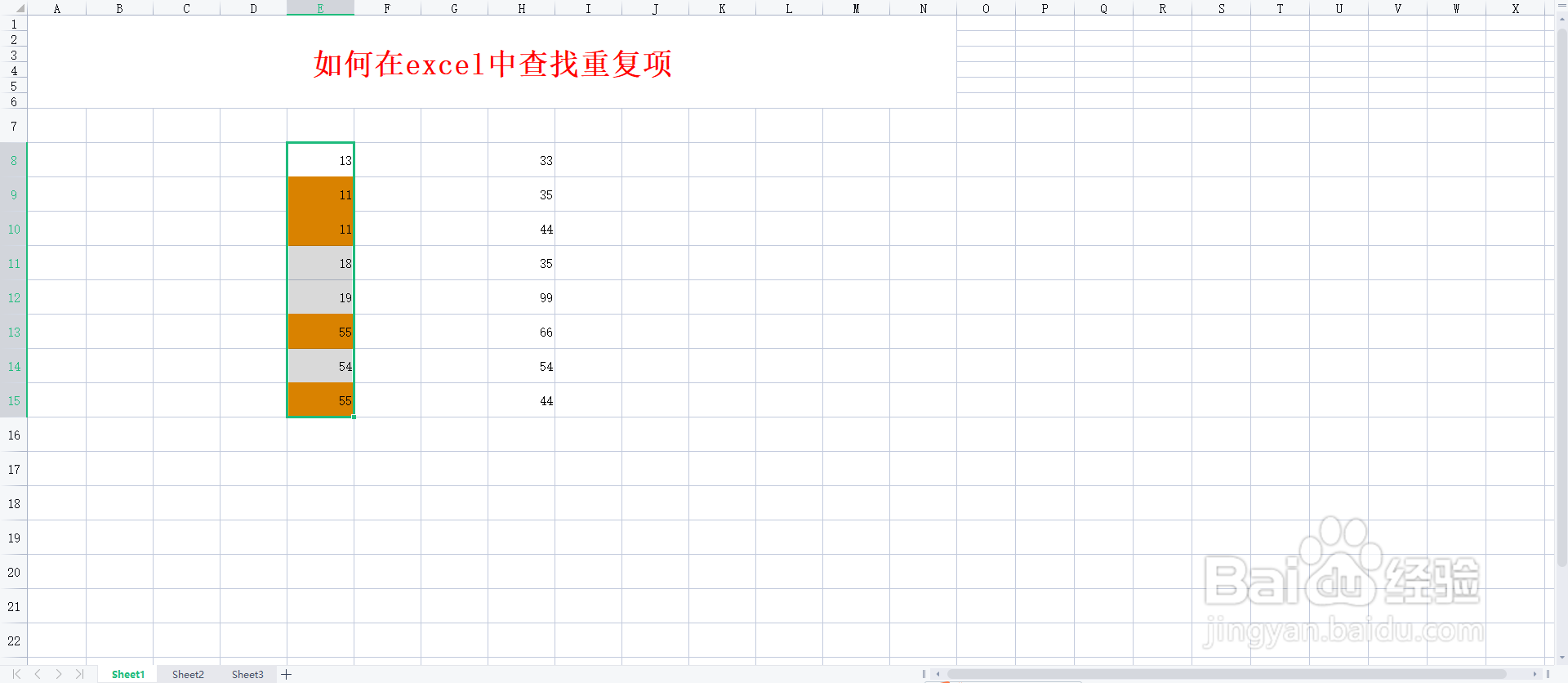The width and height of the screenshot is (1568, 683).
Task: Click cell H11 containing 35
Action: pyautogui.click(x=521, y=263)
